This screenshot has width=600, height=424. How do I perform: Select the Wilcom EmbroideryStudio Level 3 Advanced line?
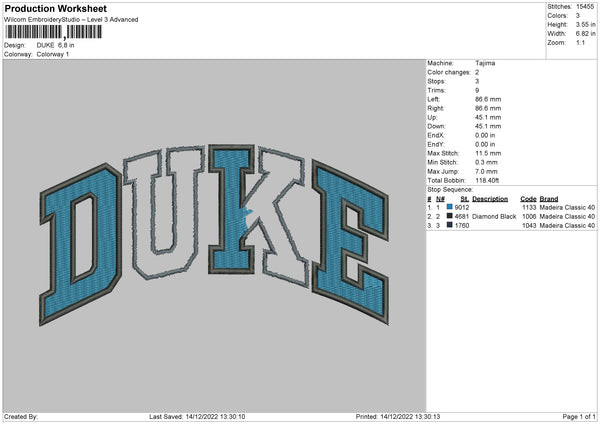point(71,20)
